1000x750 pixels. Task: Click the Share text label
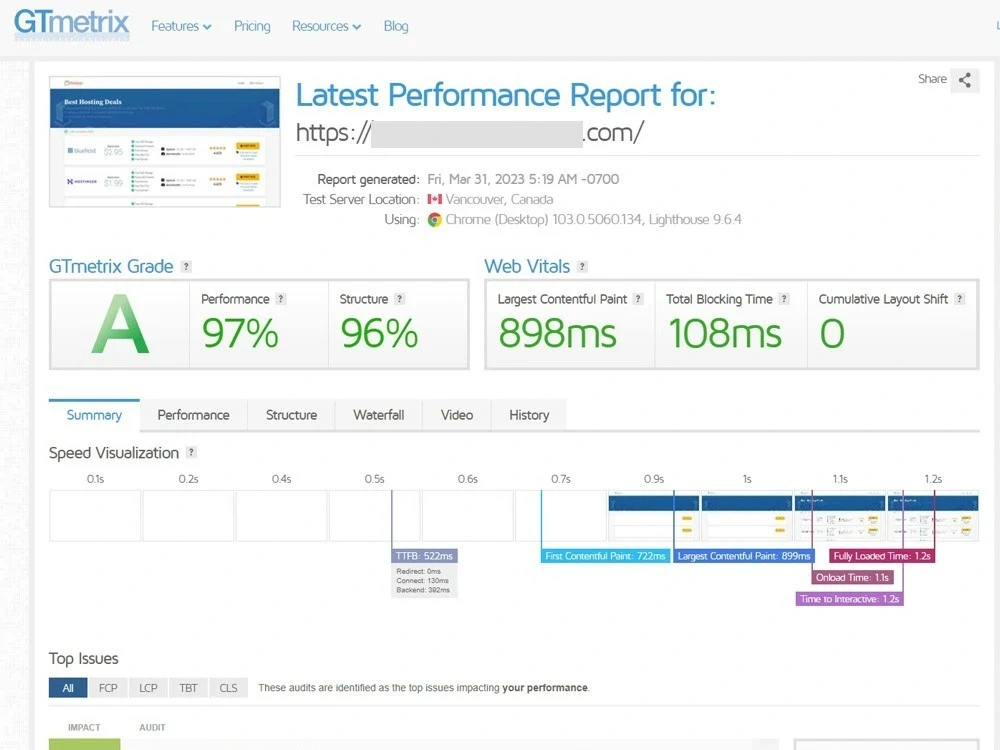(x=932, y=79)
